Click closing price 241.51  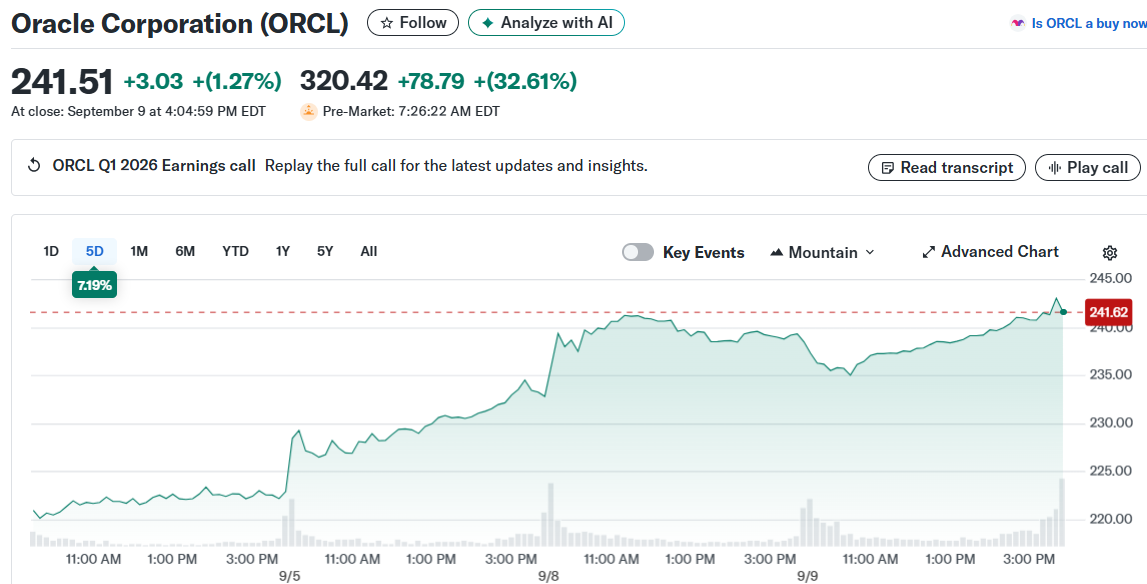point(62,81)
